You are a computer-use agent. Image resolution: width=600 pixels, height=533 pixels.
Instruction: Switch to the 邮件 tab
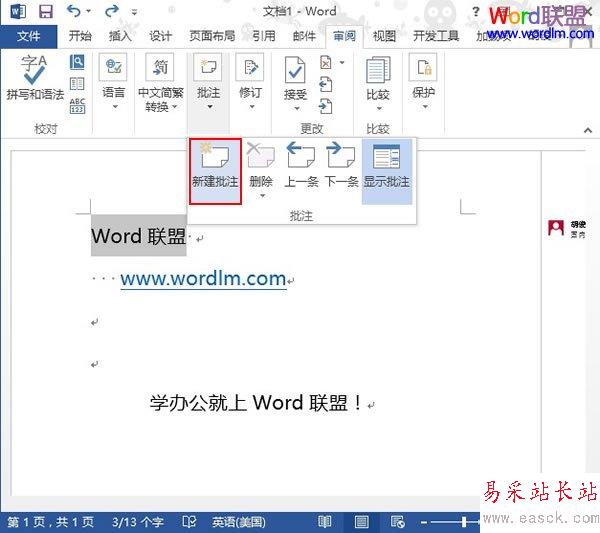point(304,36)
